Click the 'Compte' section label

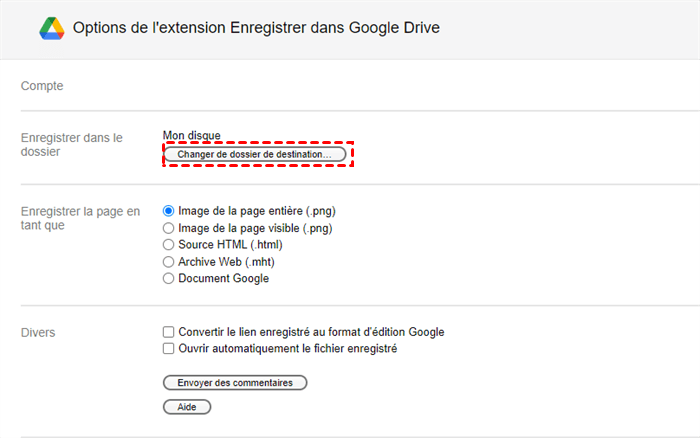click(x=42, y=86)
